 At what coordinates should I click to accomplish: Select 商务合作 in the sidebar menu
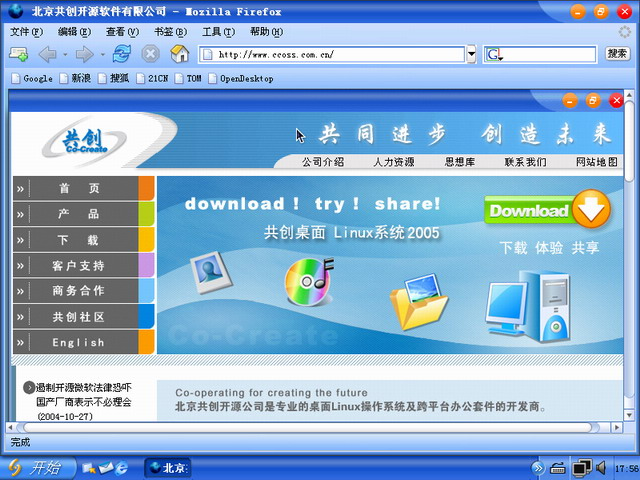84,291
